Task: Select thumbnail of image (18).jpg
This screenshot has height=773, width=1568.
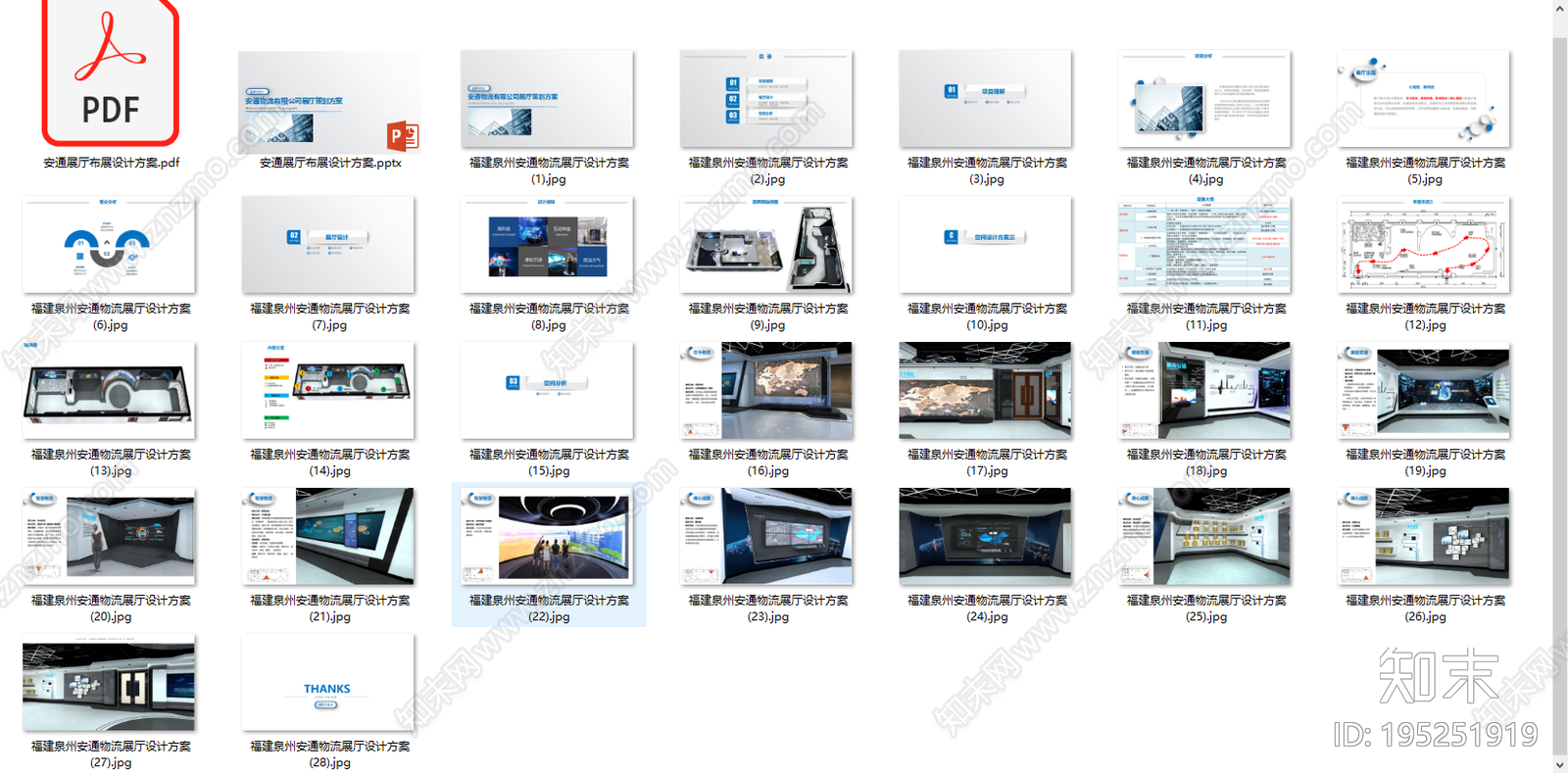Action: click(1204, 390)
